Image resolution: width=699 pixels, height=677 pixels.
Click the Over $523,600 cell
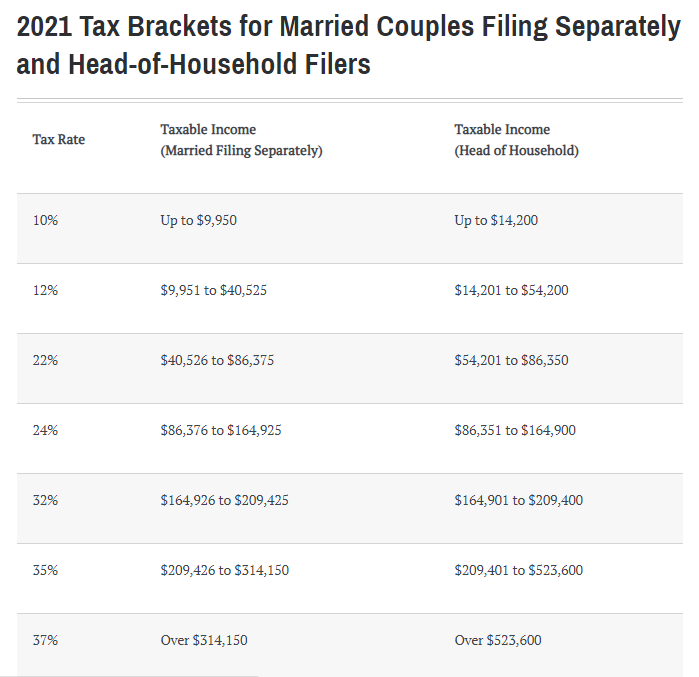point(497,640)
